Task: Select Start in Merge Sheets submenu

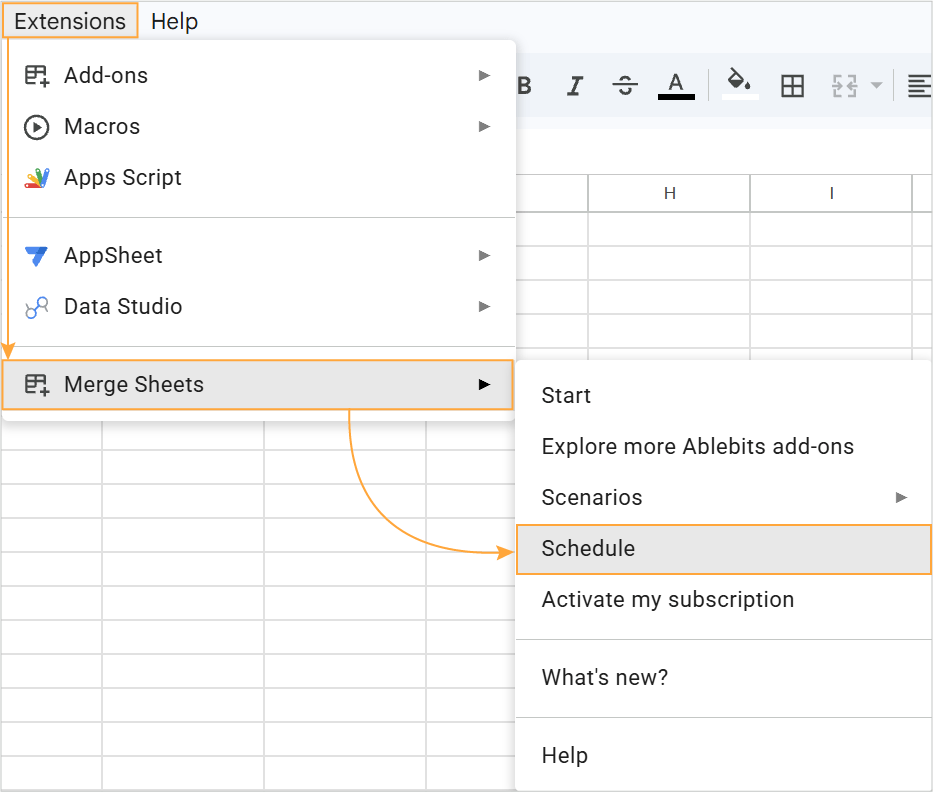Action: (724, 396)
